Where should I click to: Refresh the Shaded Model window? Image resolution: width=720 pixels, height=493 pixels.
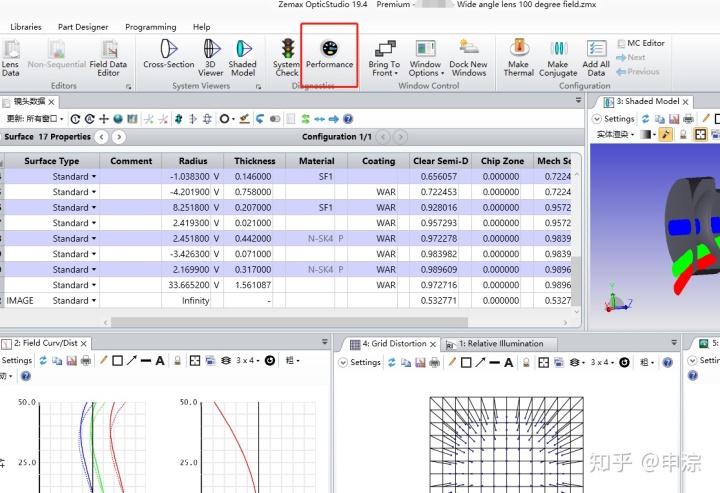[646, 119]
